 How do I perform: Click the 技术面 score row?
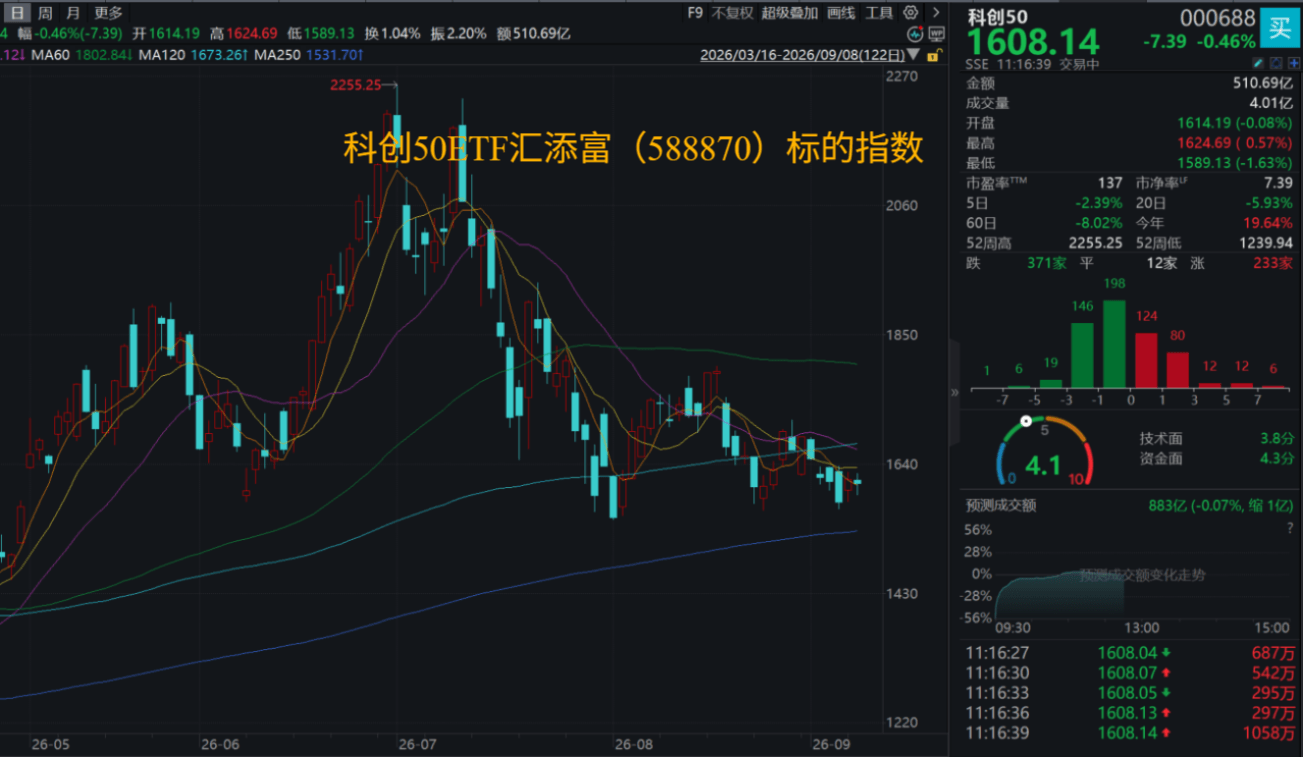pos(1216,438)
